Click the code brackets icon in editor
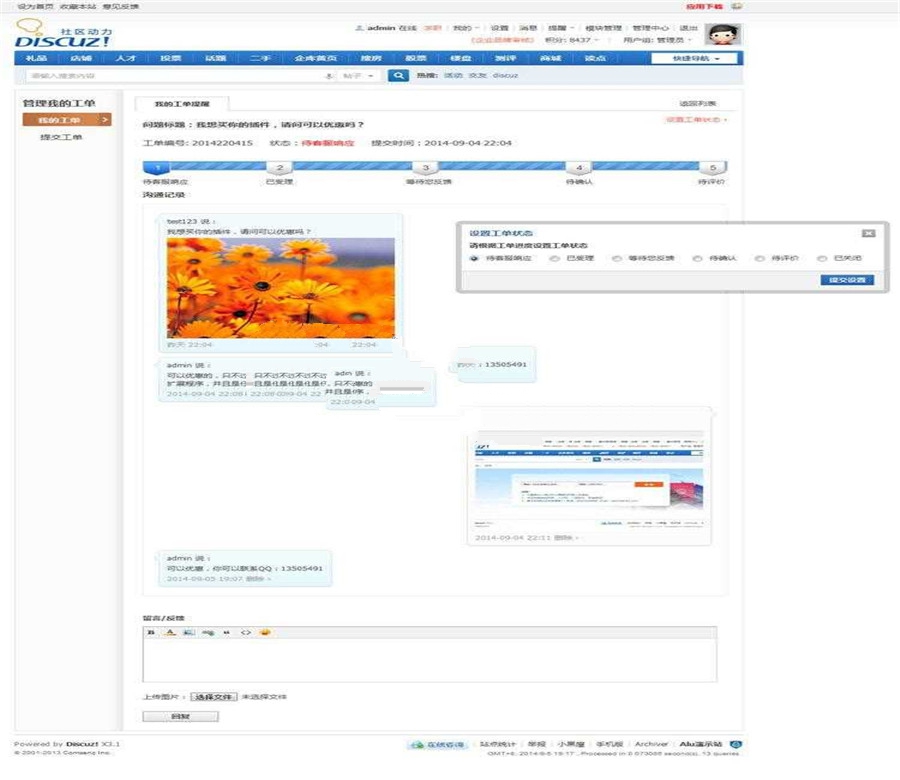The height and width of the screenshot is (780, 900). [246, 632]
